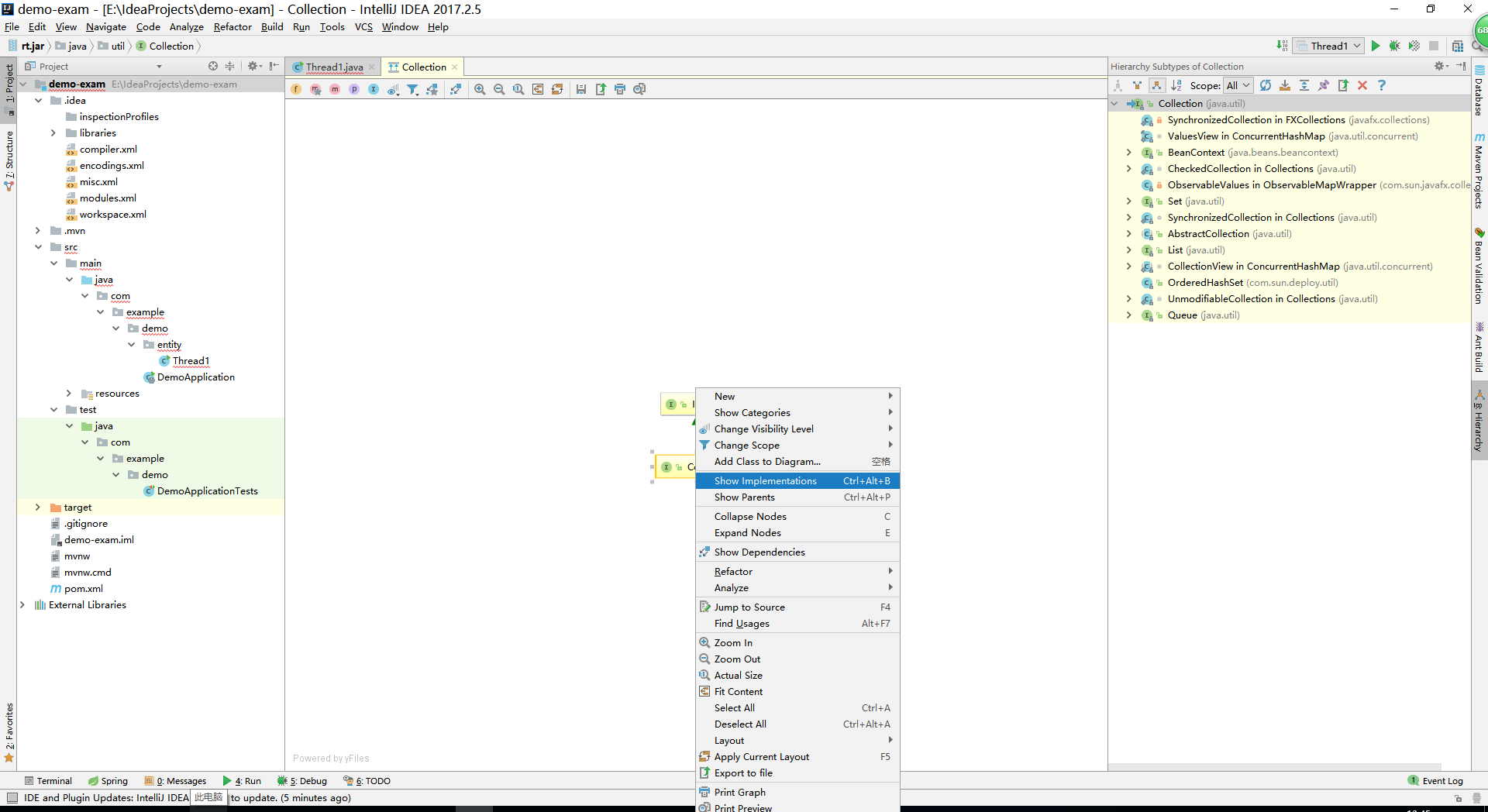Click the Print Preview icon in toolbar
This screenshot has height=812, width=1488.
[x=639, y=89]
